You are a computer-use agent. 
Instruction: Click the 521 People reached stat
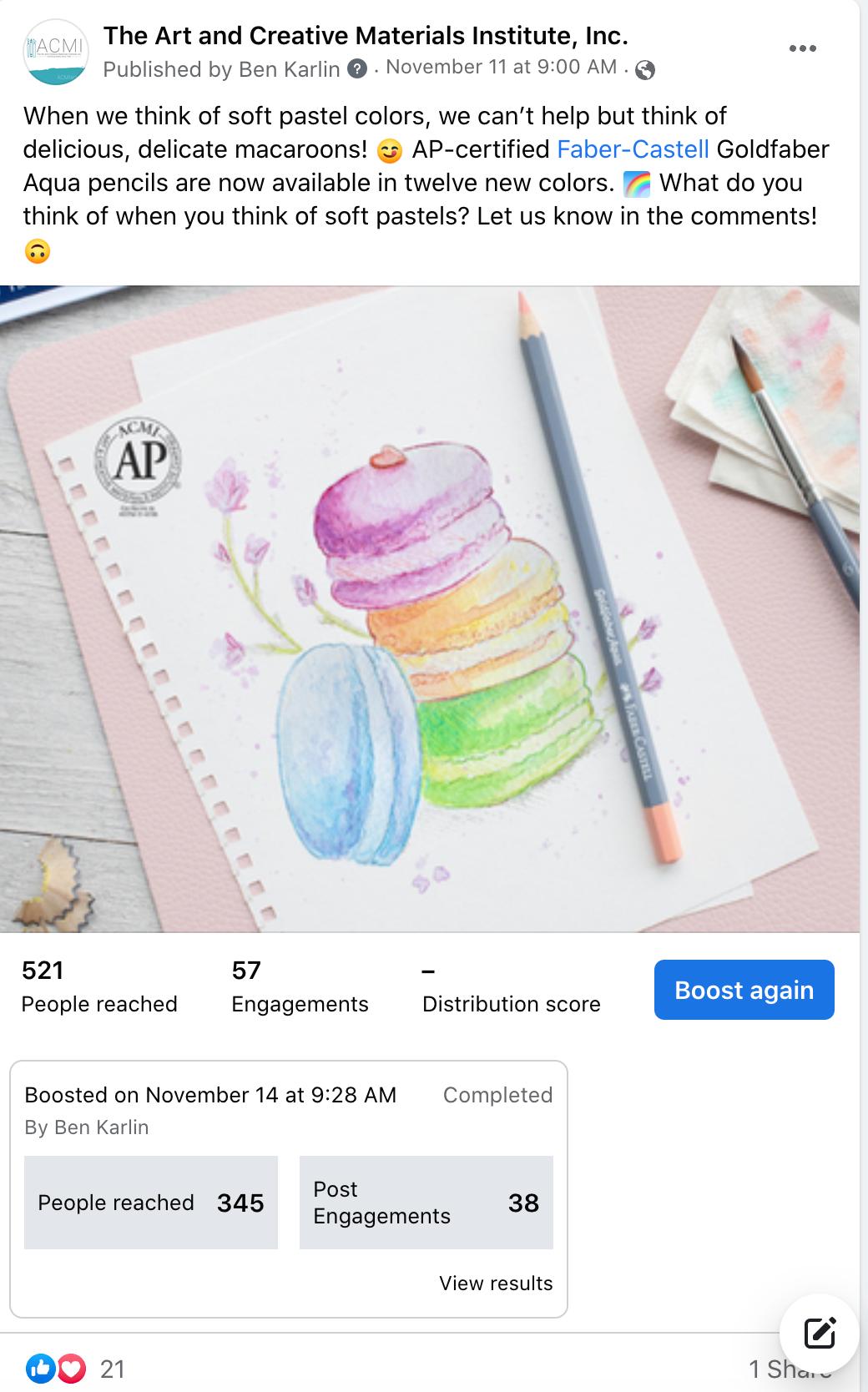(99, 986)
